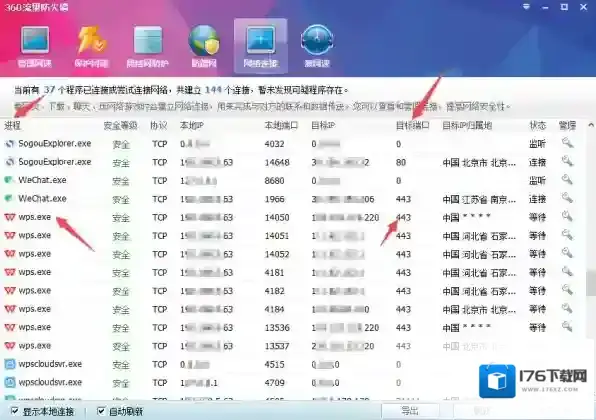The image size is (596, 420).
Task: Click the 中国 北京市 location in SogouExplorer row
Action: [x=479, y=163]
